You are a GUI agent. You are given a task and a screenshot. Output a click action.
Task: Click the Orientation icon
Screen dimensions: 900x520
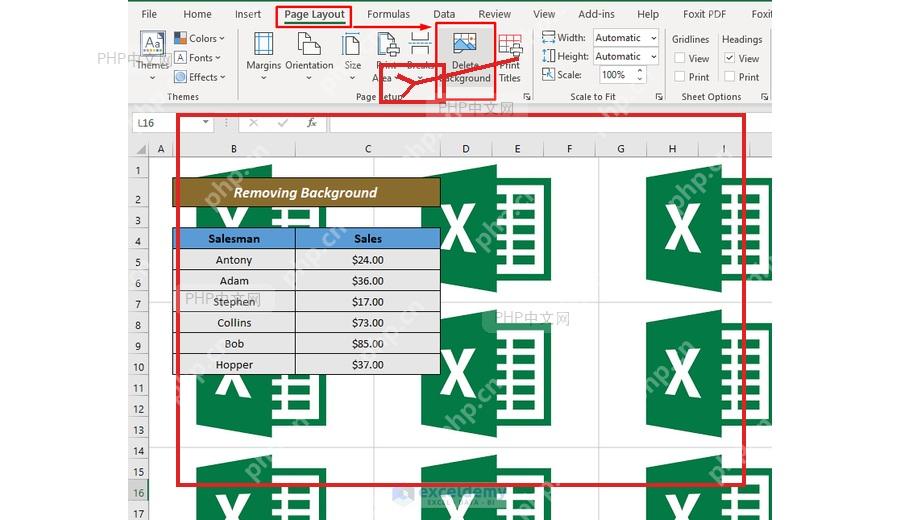(x=309, y=44)
